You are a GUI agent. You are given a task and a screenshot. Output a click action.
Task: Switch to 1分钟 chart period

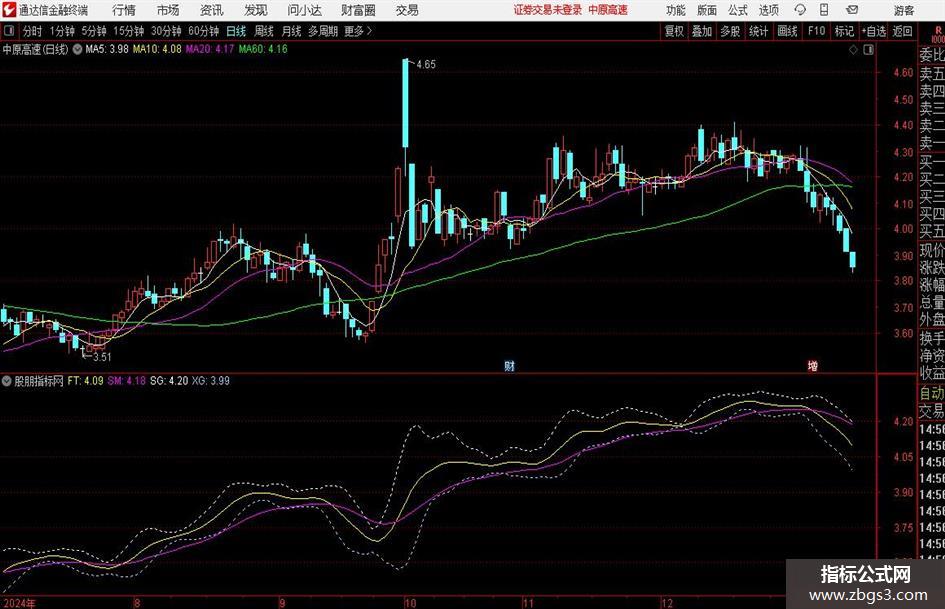point(62,31)
